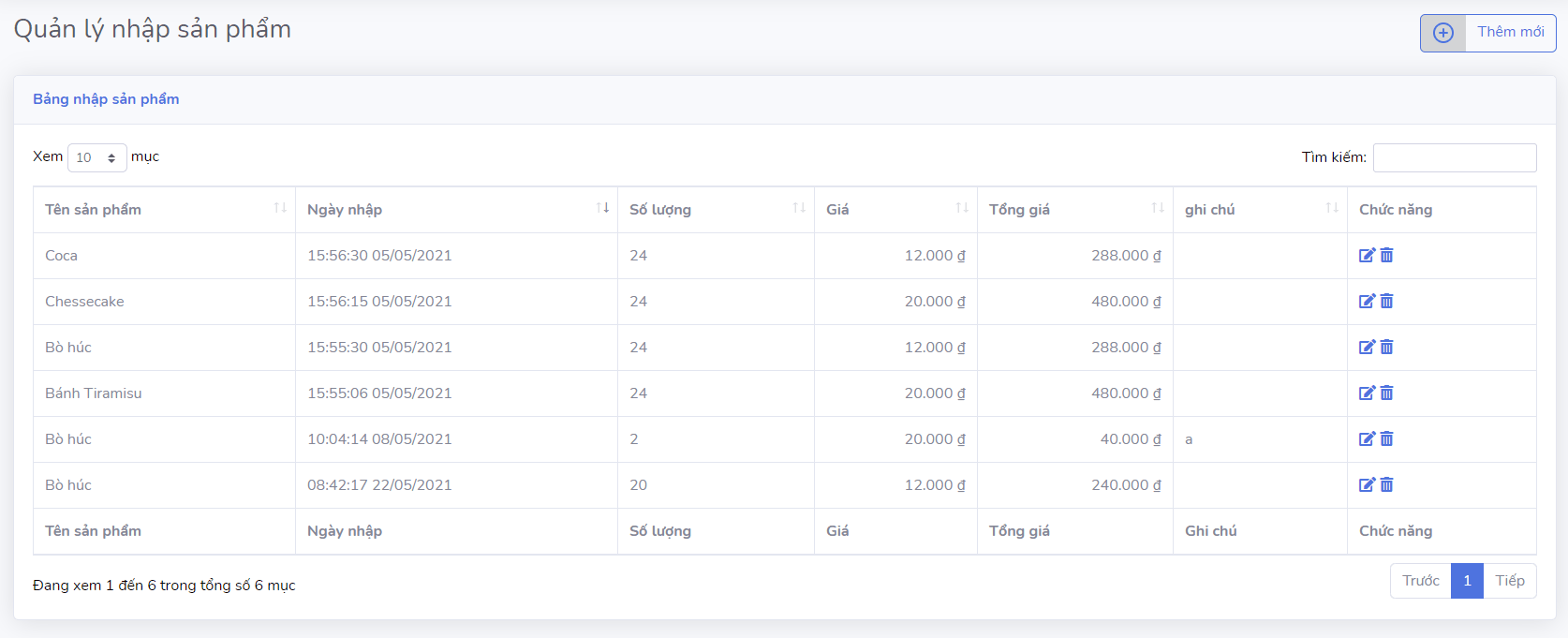
Task: Select the Bánh Tiramisu product name cell
Action: (164, 393)
